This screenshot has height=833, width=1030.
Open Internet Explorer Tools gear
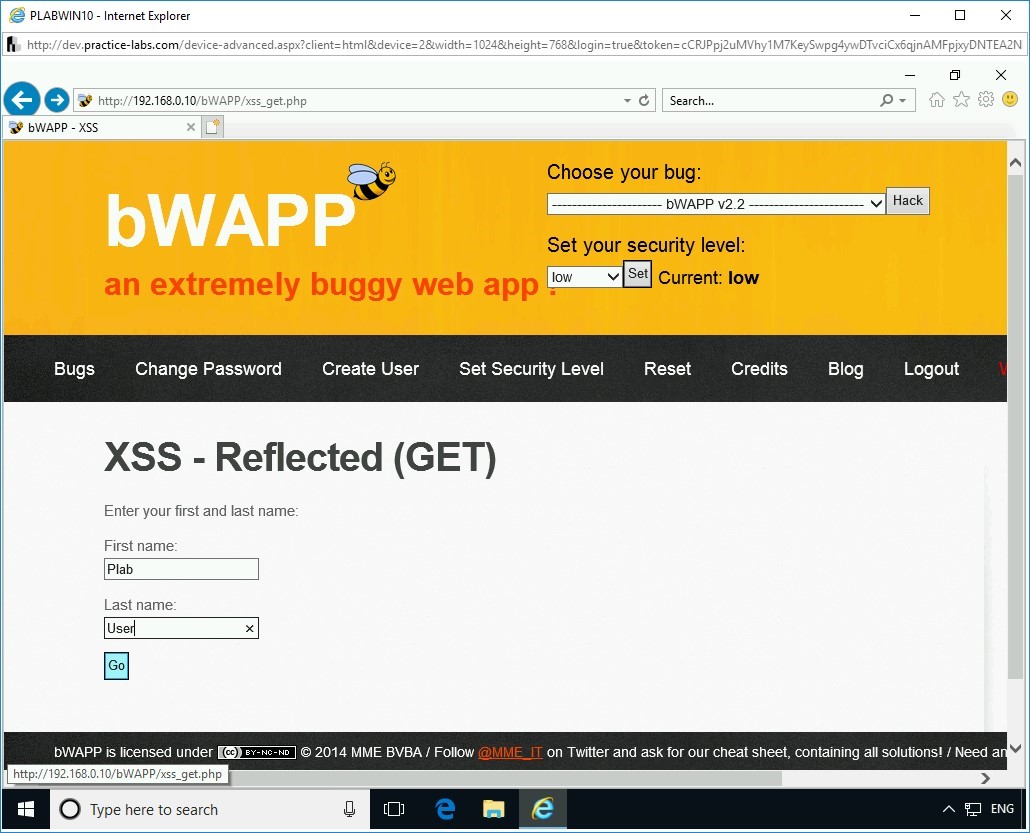[x=986, y=100]
